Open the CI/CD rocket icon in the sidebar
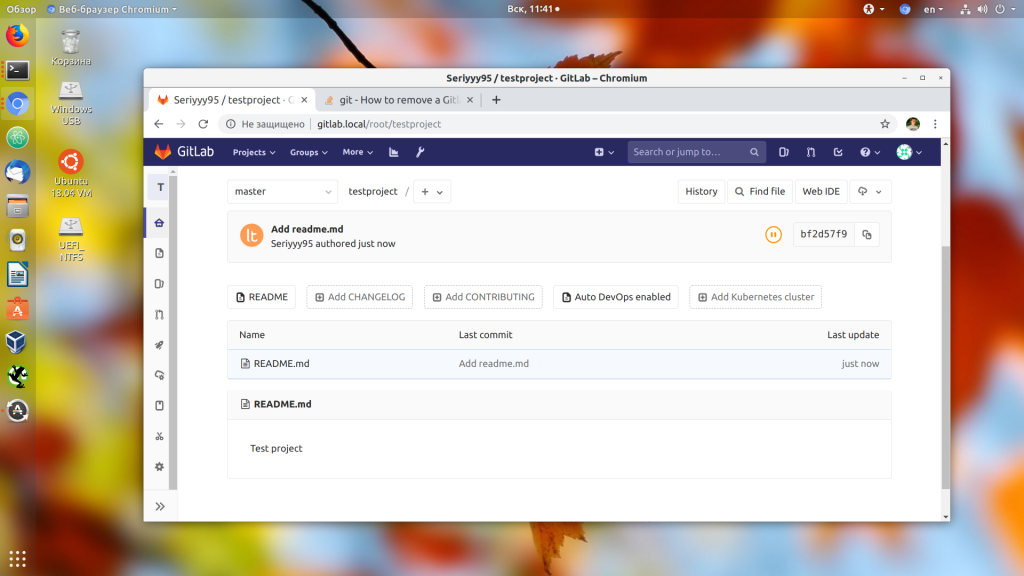The height and width of the screenshot is (576, 1024). pos(159,345)
